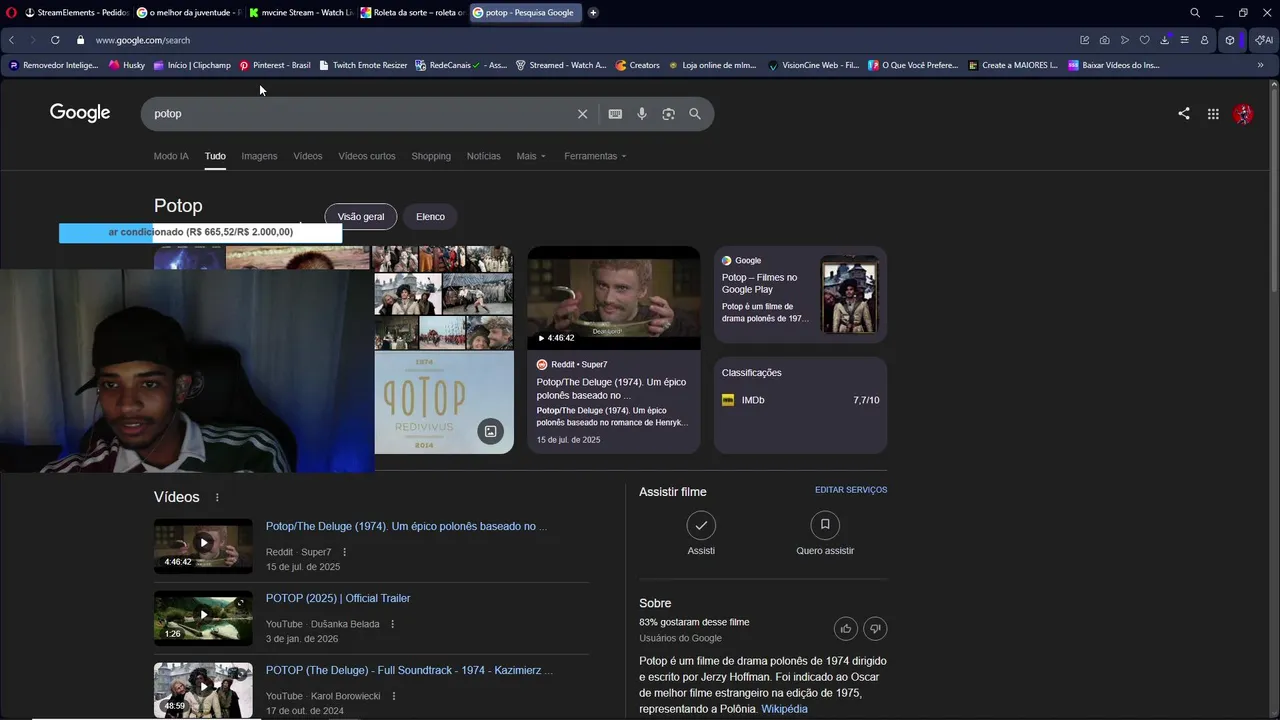This screenshot has height=720, width=1280.
Task: Open the tab search magnifier in title bar
Action: pos(1195,13)
